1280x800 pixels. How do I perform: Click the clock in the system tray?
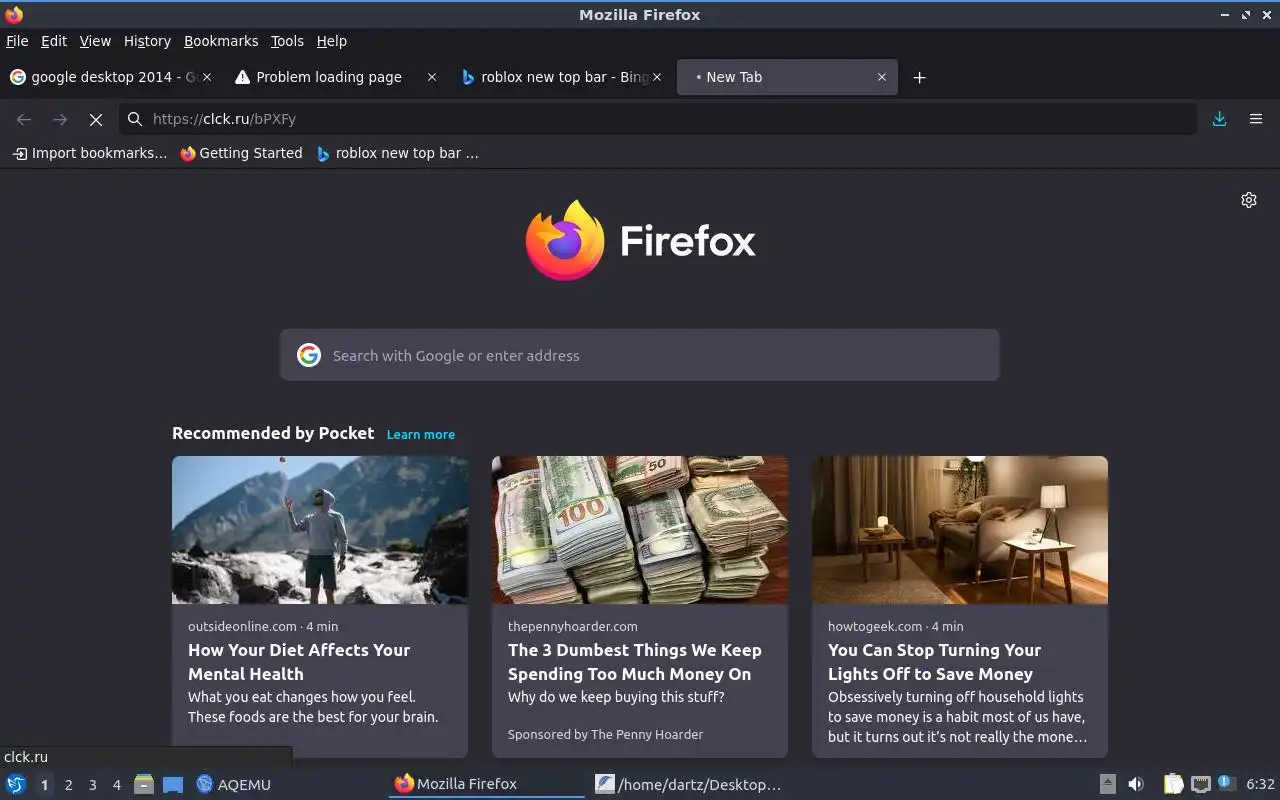pyautogui.click(x=1260, y=784)
